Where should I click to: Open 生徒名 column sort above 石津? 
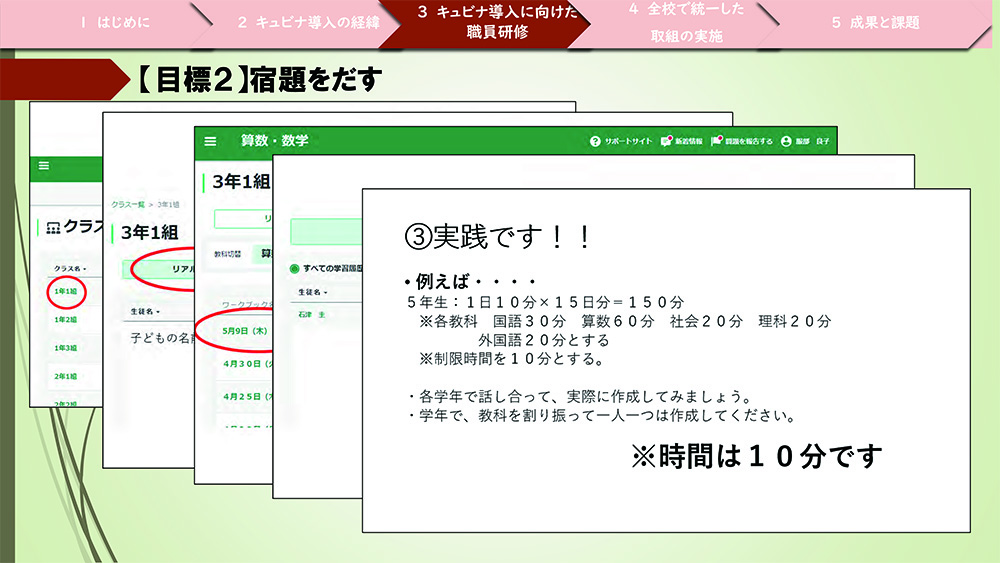coord(311,292)
